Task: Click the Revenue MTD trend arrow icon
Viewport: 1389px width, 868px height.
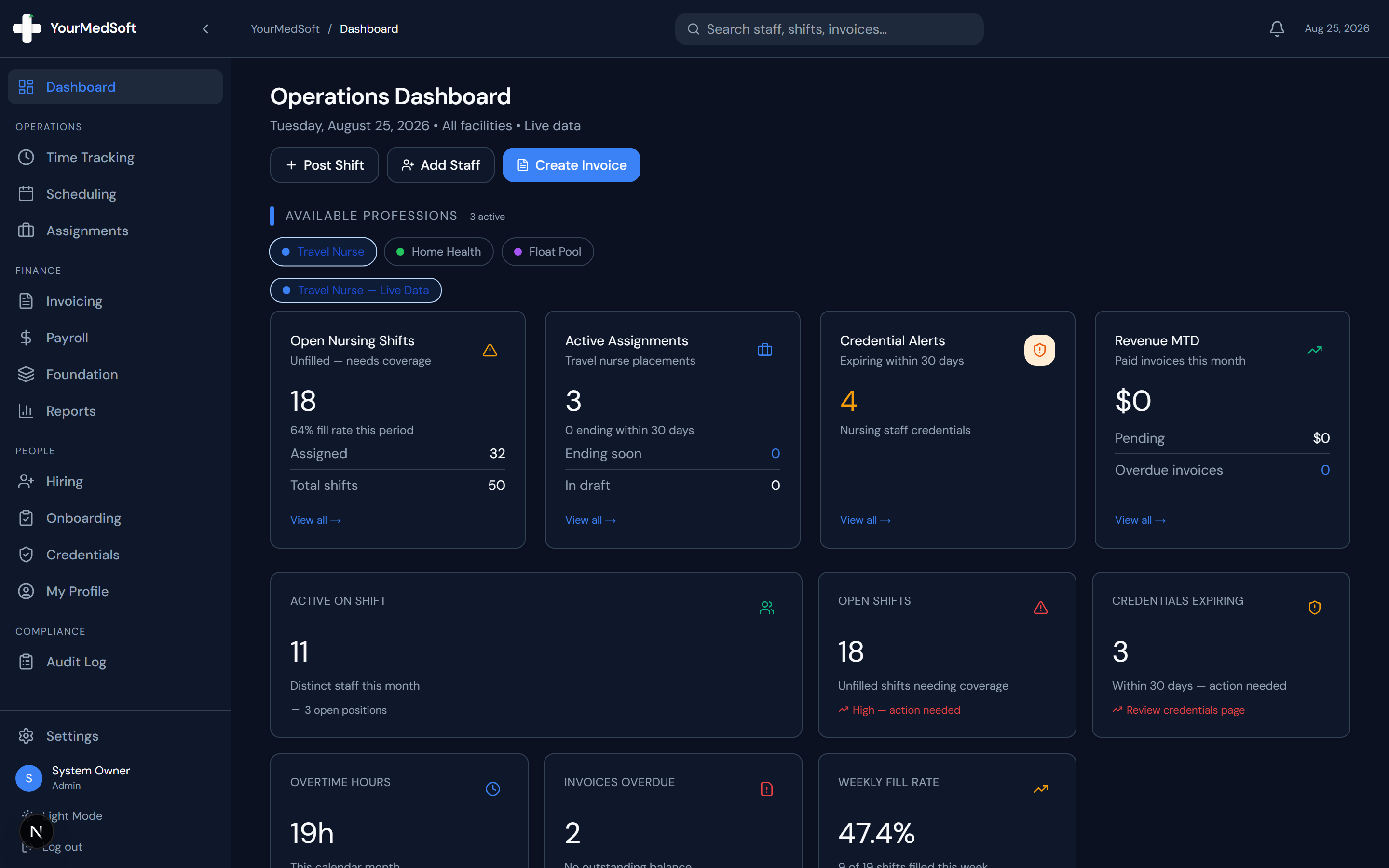Action: (x=1314, y=350)
